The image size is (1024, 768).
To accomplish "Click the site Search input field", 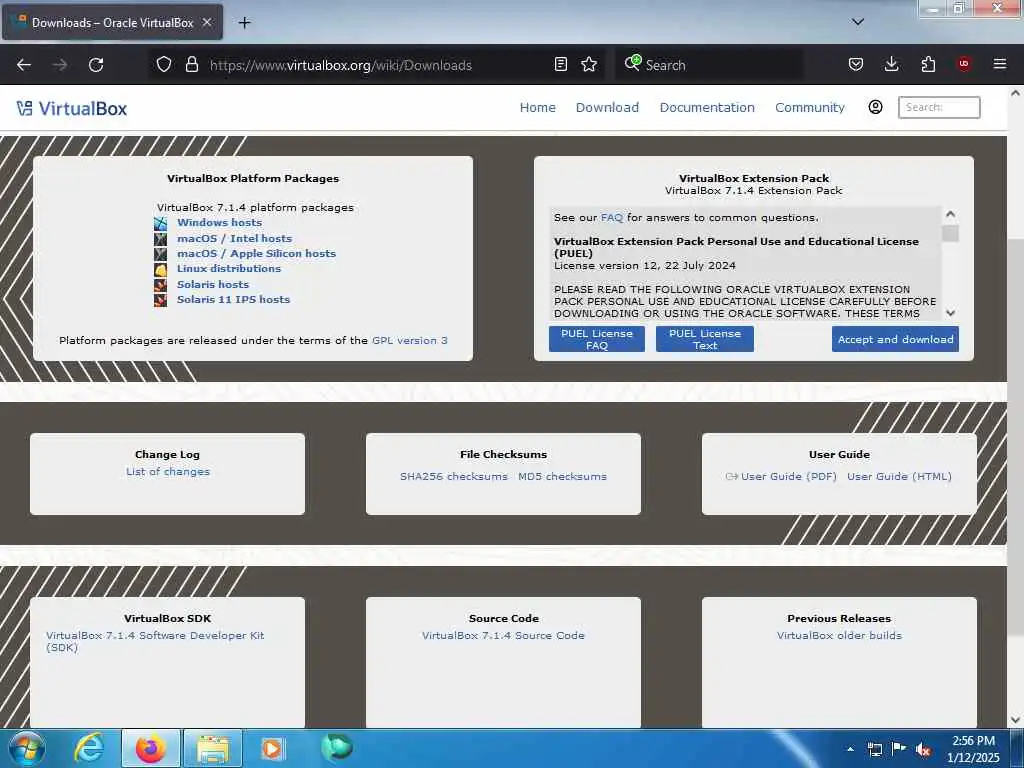I will pos(939,107).
